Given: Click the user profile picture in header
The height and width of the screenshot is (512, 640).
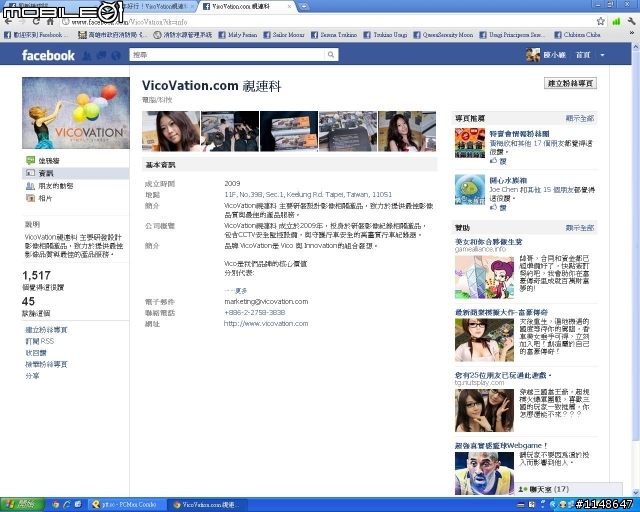Looking at the screenshot, I should (533, 55).
